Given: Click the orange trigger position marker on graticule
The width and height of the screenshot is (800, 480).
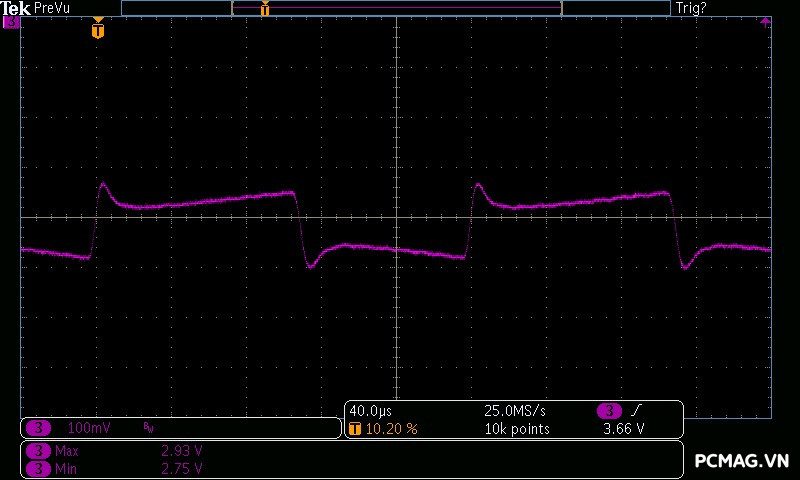Looking at the screenshot, I should point(97,30).
